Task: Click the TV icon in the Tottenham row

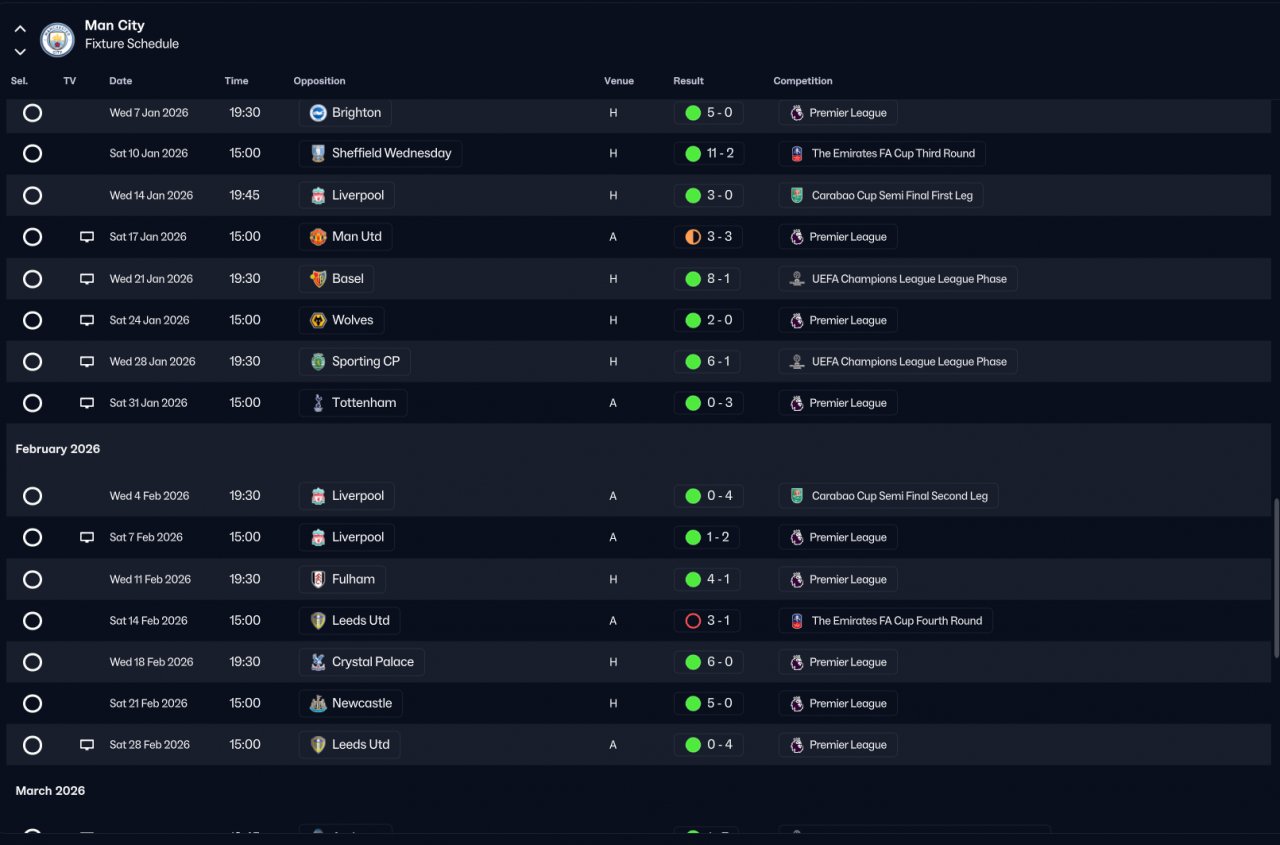Action: click(x=87, y=403)
